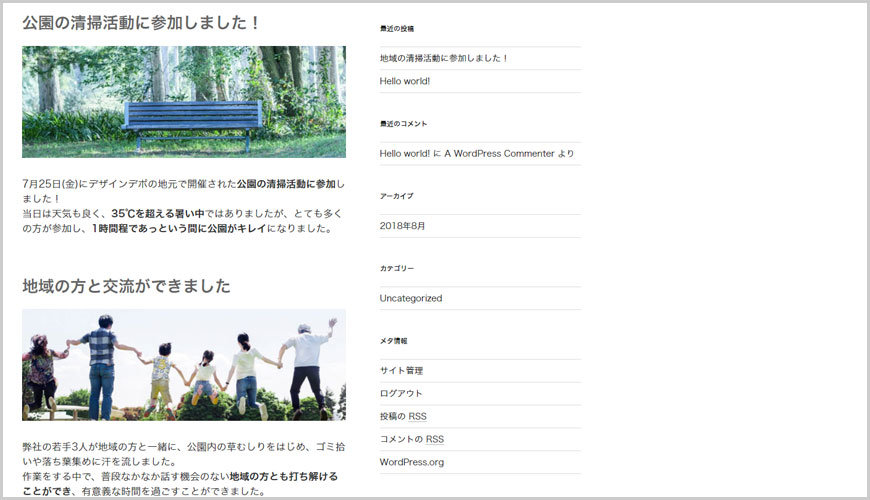
Task: Open the Uncategorized category link
Action: click(411, 298)
